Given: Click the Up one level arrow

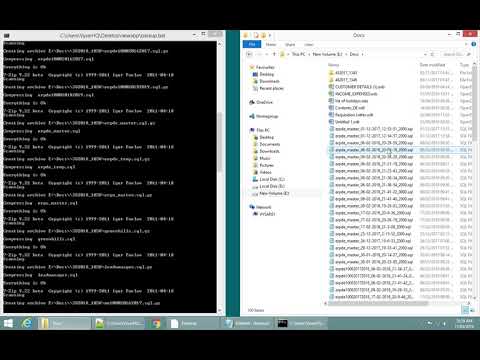Looking at the screenshot, I should click(274, 54).
